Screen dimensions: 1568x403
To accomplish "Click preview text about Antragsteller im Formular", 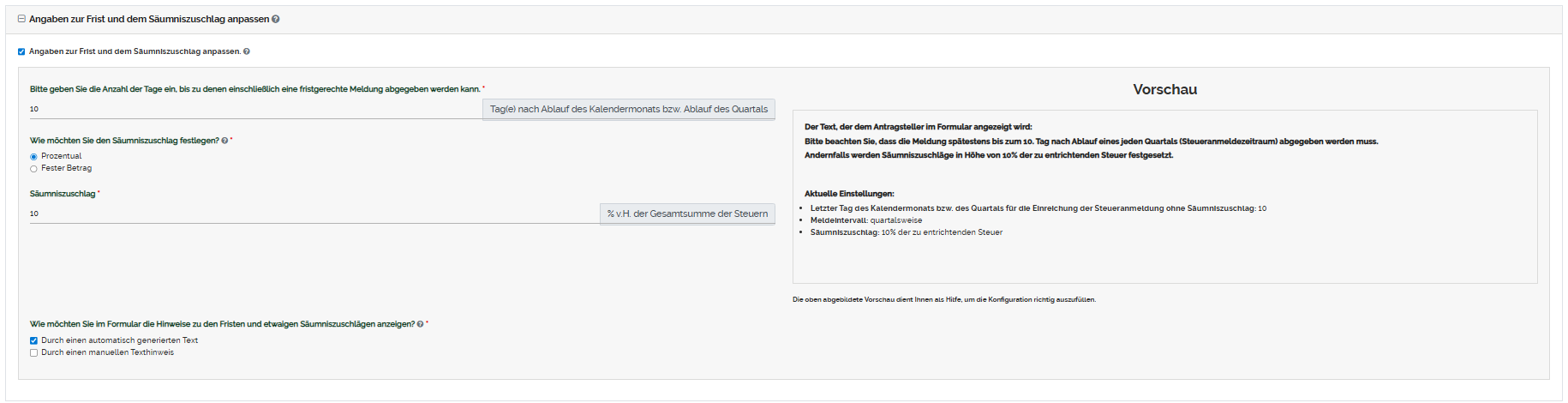I will (918, 127).
